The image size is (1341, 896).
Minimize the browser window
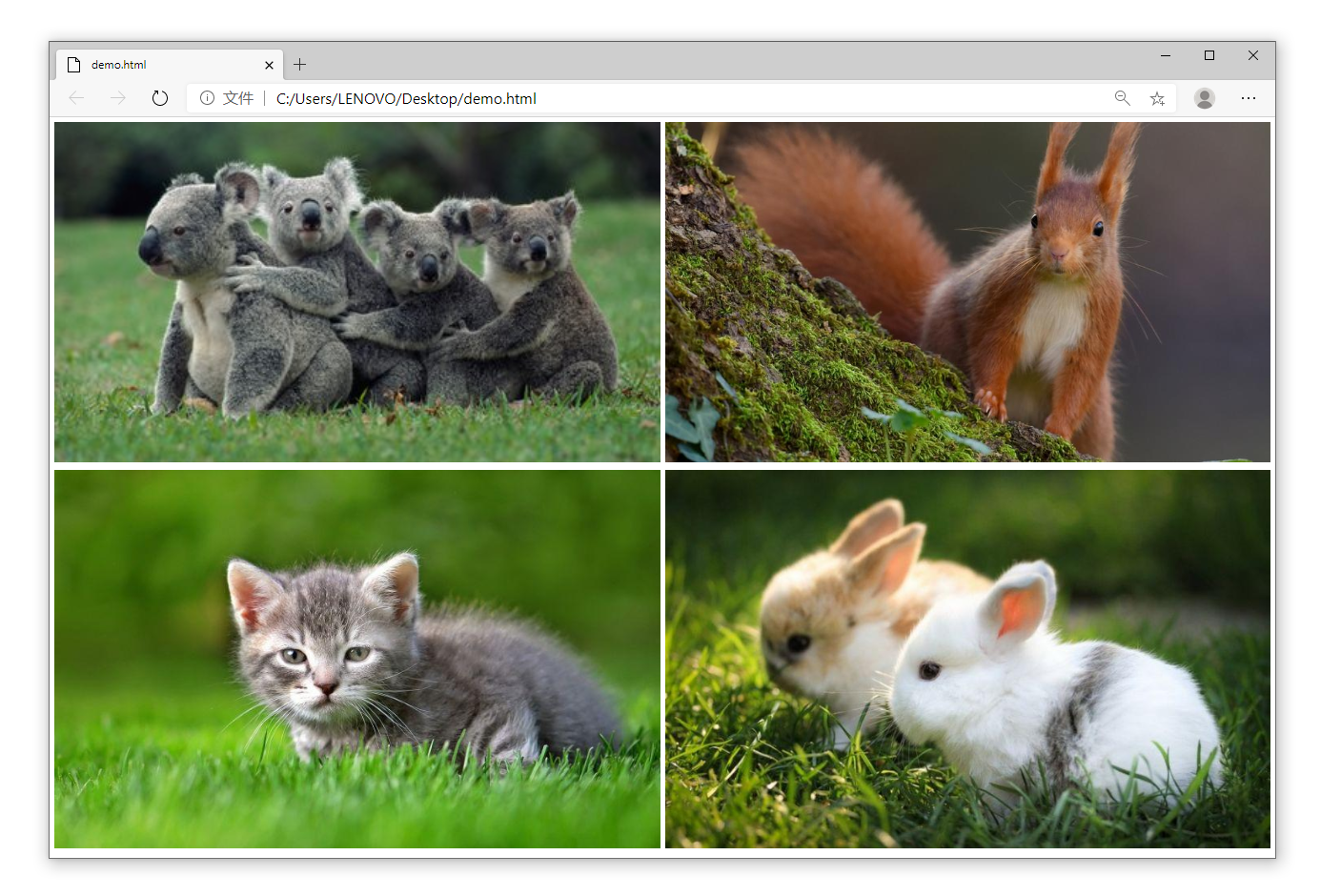[1166, 56]
